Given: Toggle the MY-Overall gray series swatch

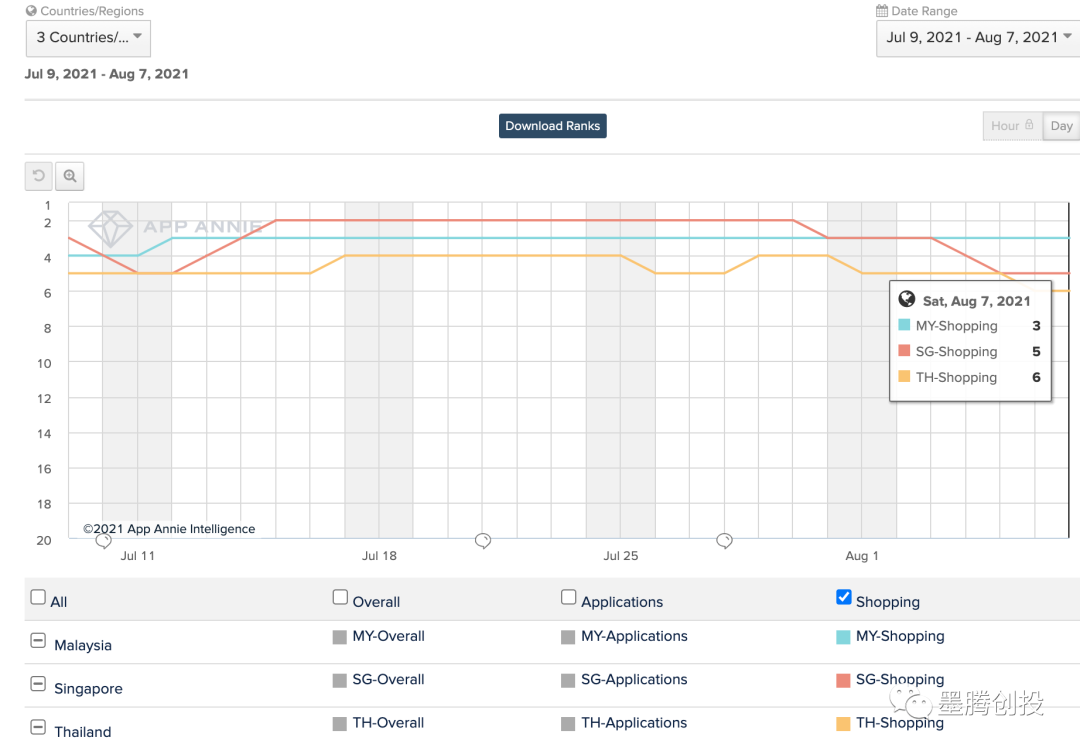Looking at the screenshot, I should pos(340,637).
